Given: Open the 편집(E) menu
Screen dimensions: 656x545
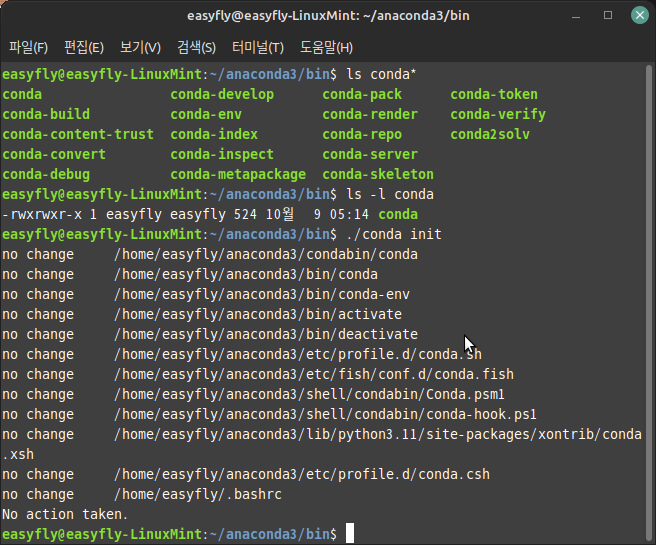Looking at the screenshot, I should pos(84,47).
